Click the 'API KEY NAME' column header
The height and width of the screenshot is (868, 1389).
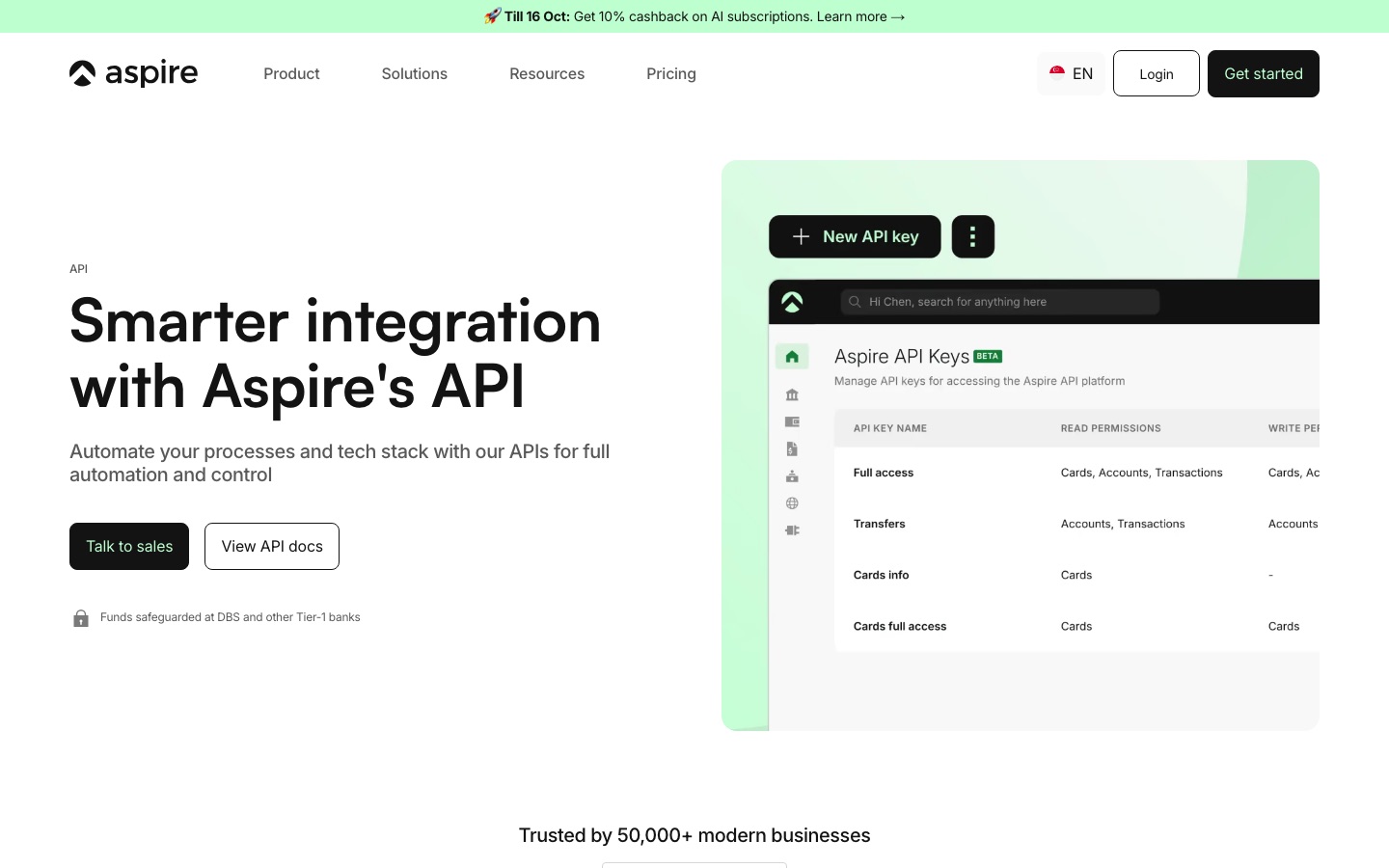[890, 428]
